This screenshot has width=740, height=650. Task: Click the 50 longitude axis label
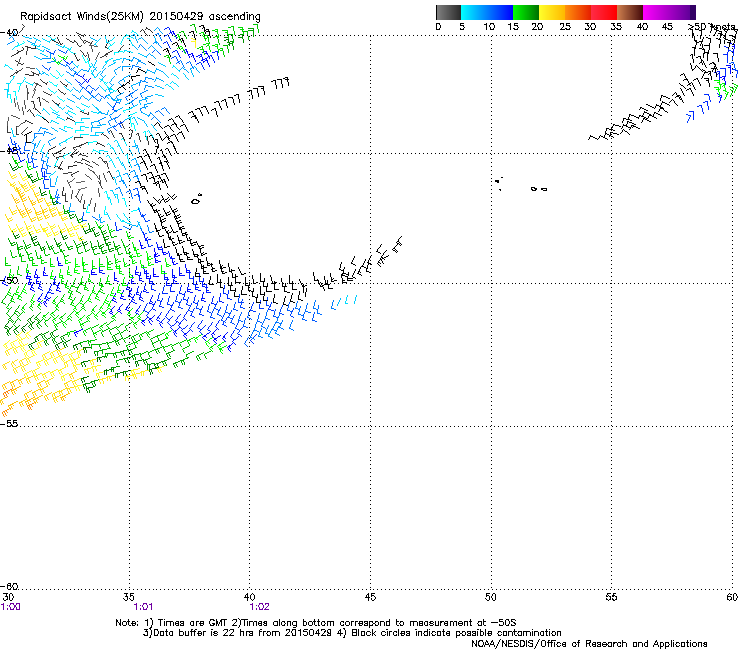(491, 597)
